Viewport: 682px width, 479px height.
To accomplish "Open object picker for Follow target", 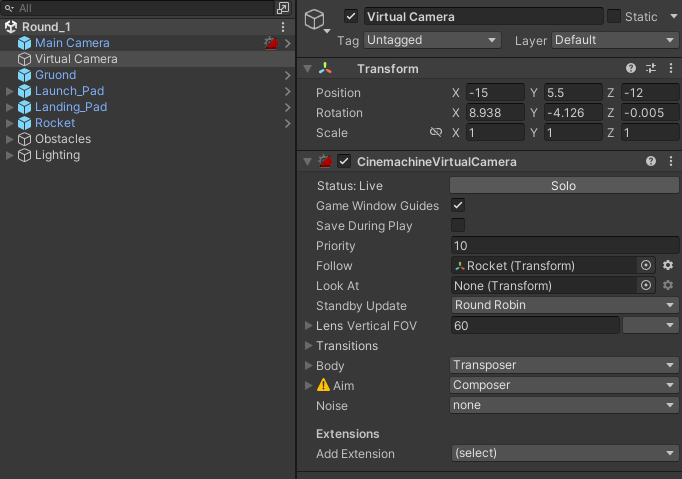I will (x=646, y=265).
